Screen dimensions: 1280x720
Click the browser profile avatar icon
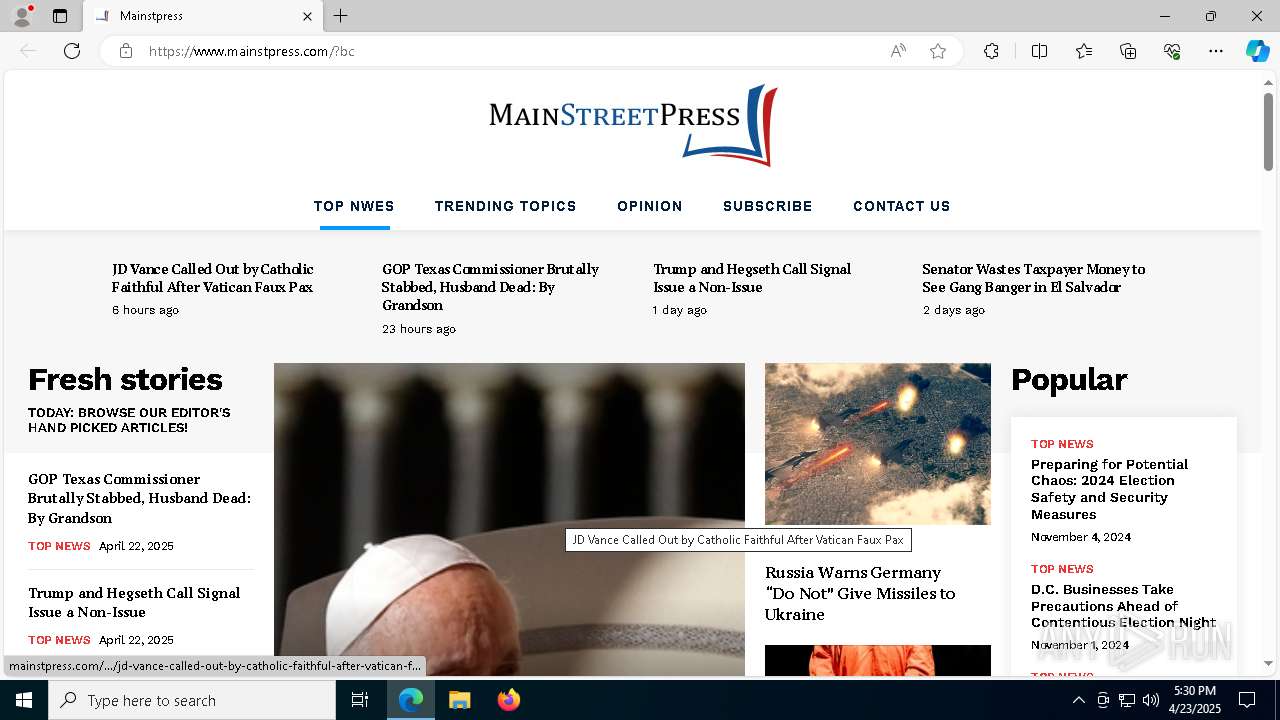coord(22,16)
